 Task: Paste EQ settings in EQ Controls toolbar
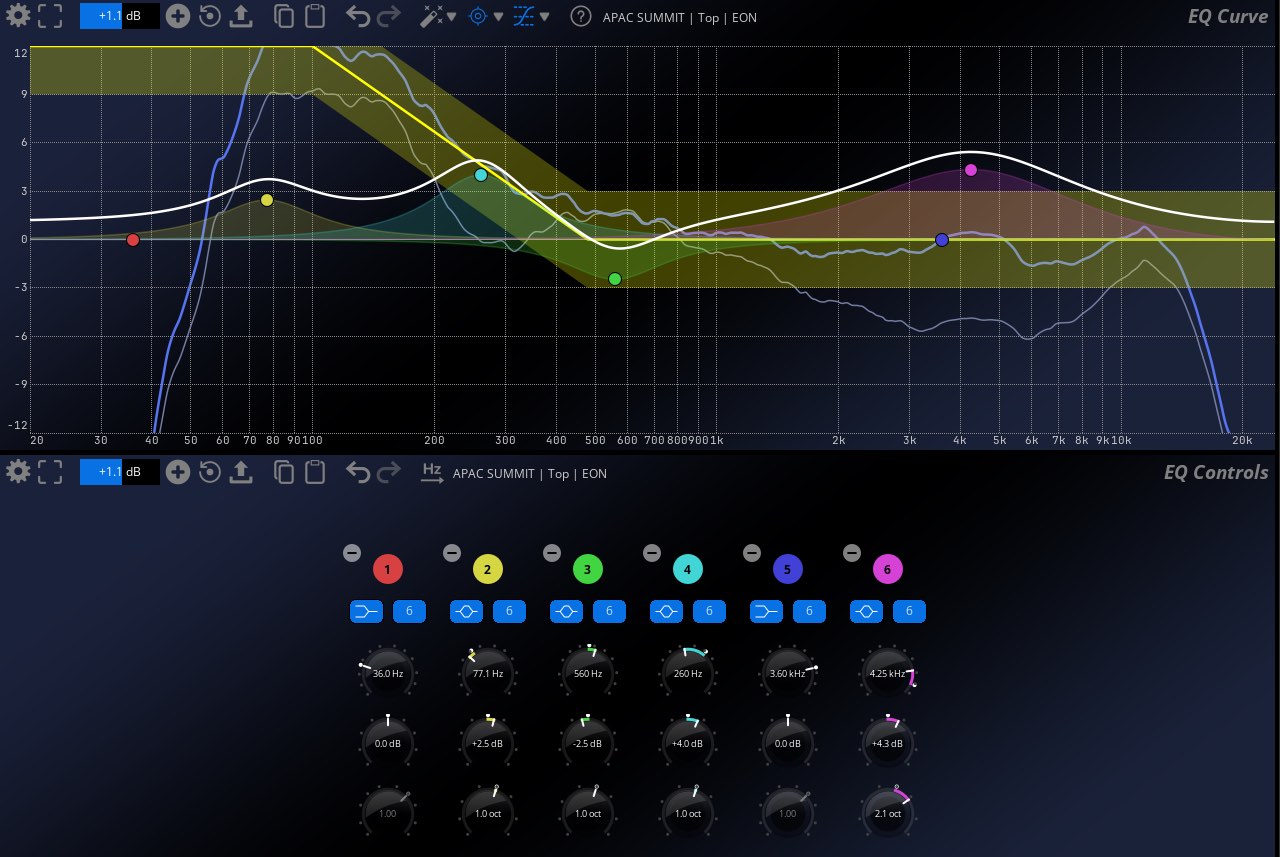pos(315,472)
